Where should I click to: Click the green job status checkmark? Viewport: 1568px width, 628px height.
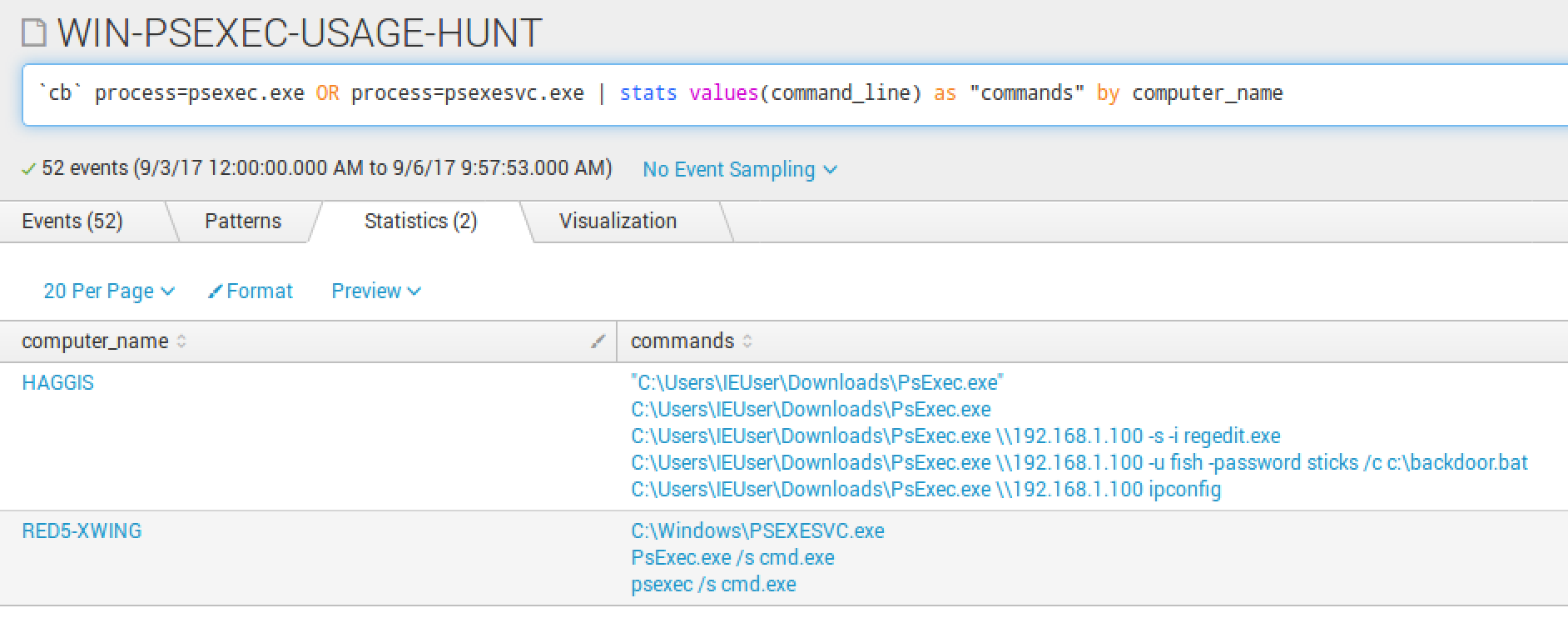pos(28,169)
